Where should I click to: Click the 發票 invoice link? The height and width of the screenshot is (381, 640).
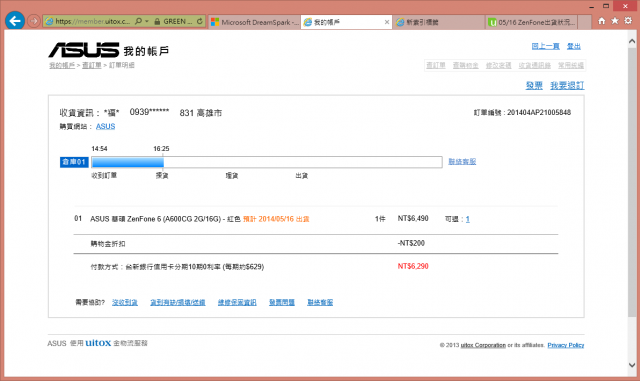point(534,85)
